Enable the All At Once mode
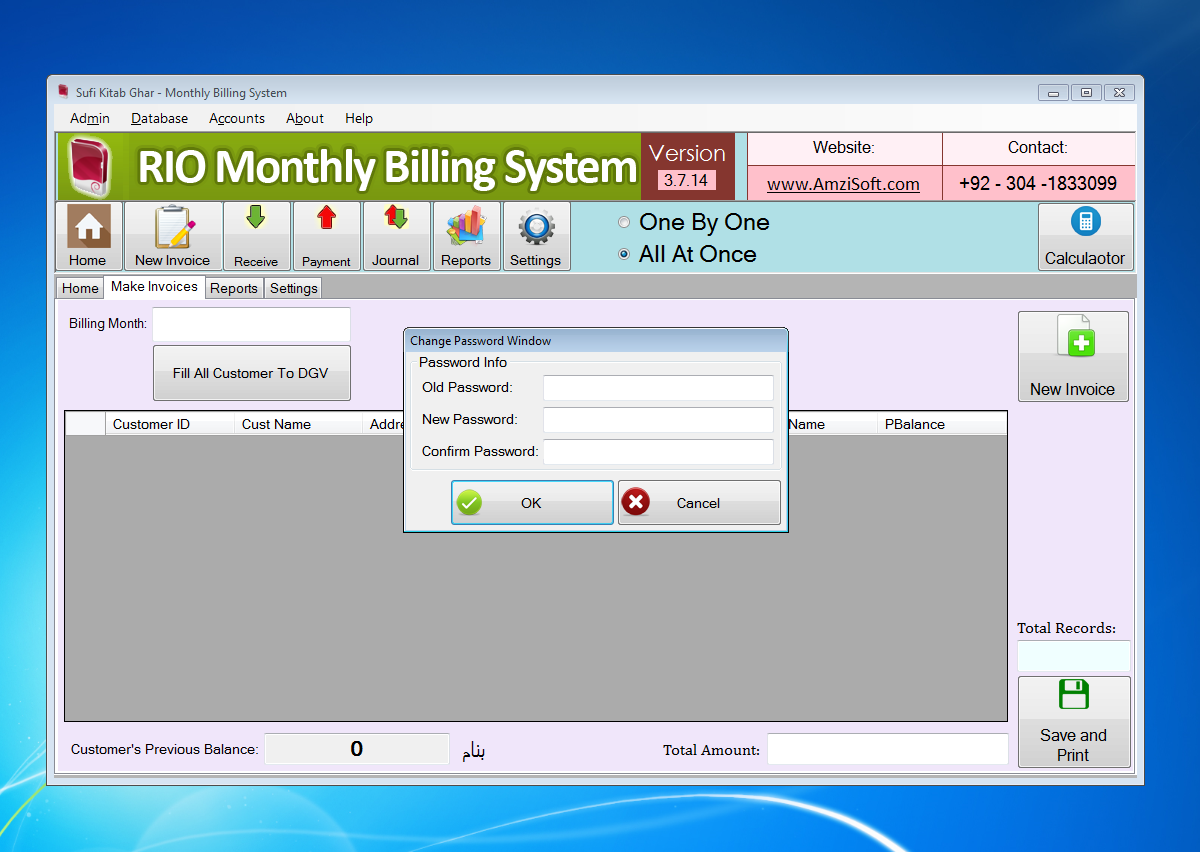This screenshot has width=1200, height=852. point(624,254)
